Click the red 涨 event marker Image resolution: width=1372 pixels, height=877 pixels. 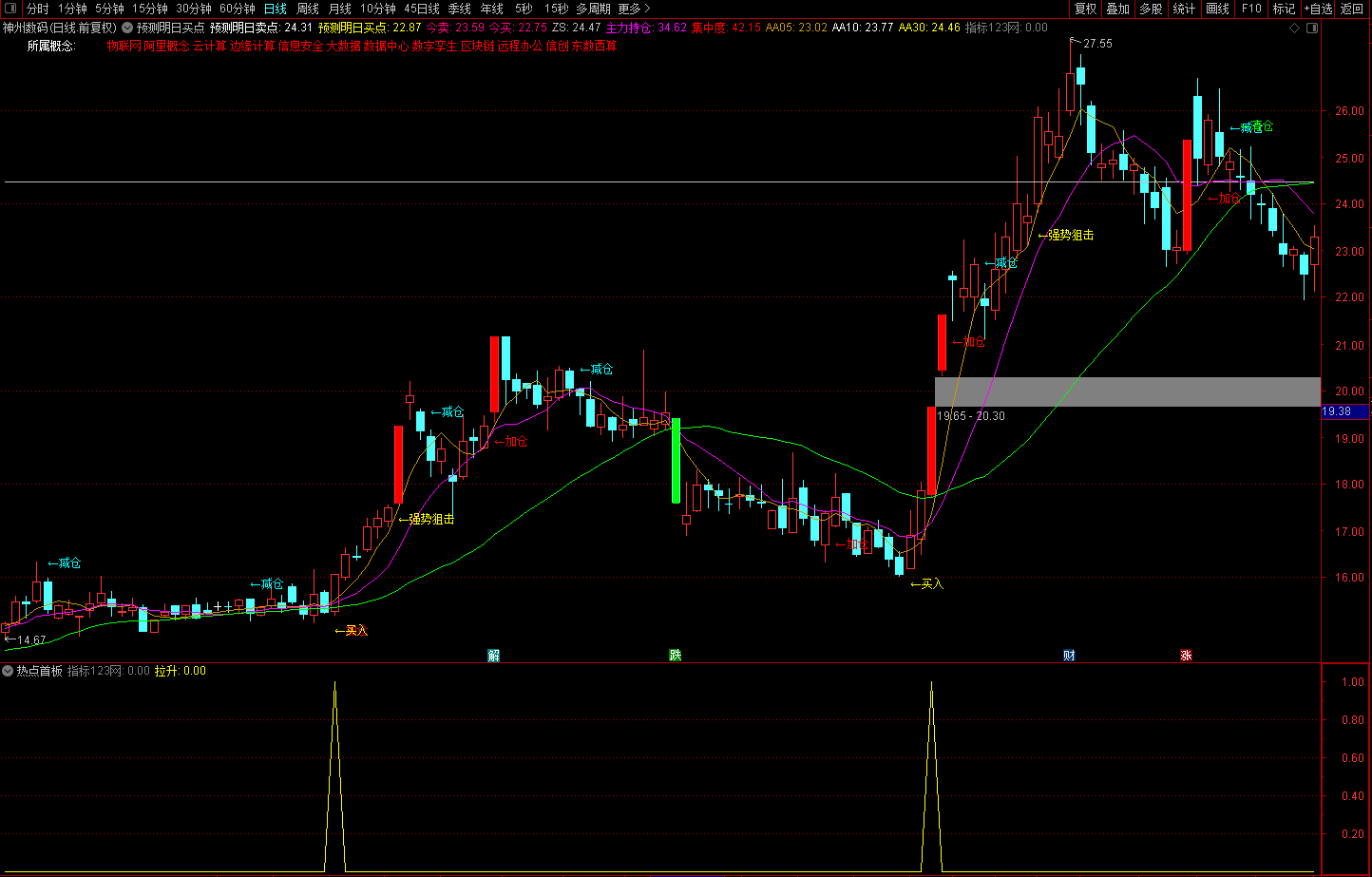click(1186, 655)
